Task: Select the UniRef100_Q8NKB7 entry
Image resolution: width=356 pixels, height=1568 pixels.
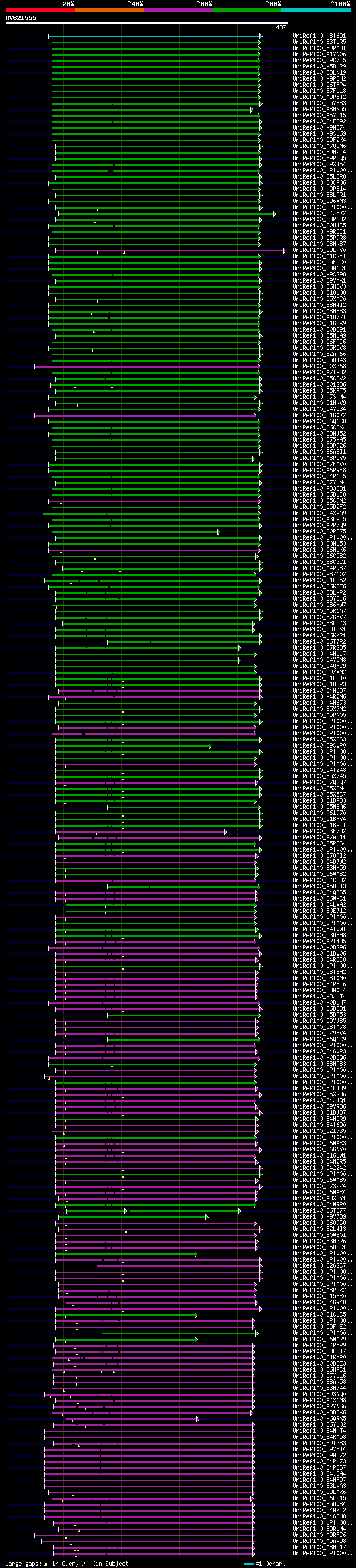Action: (x=319, y=244)
